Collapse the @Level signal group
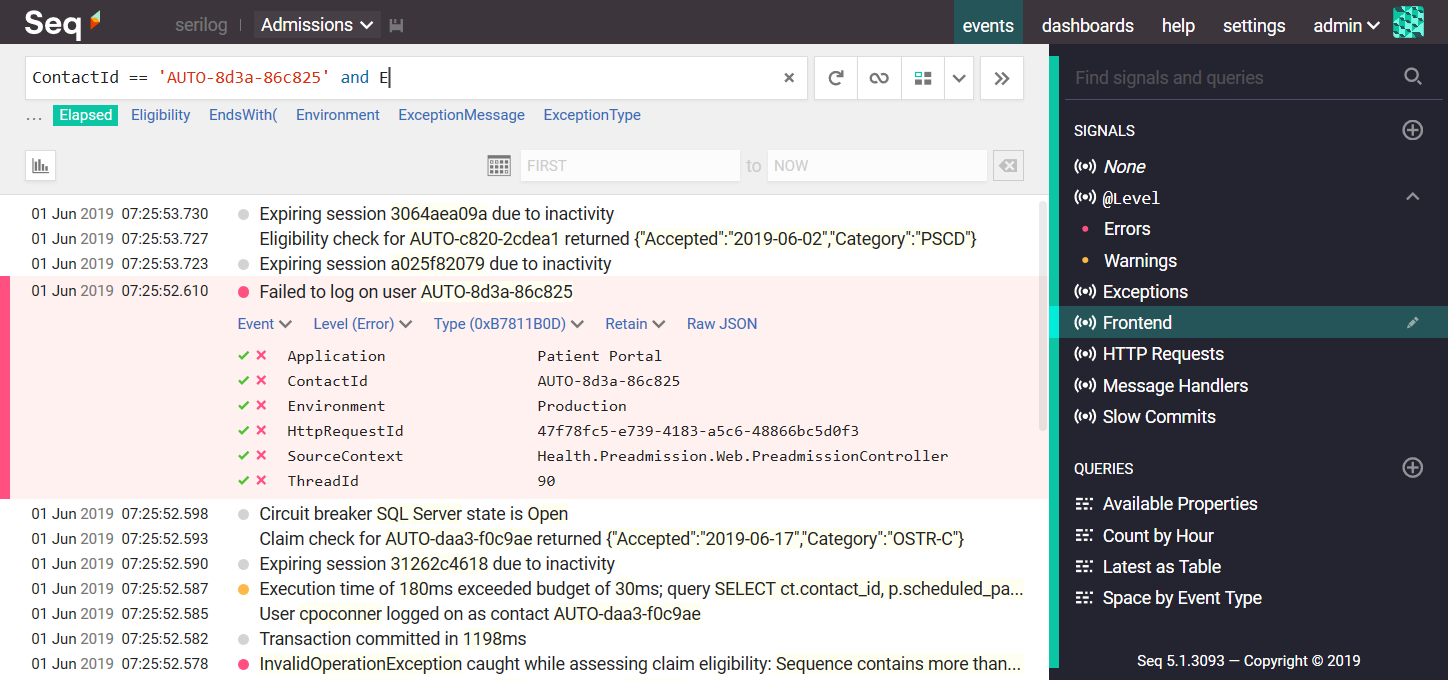Image resolution: width=1448 pixels, height=680 pixels. pos(1412,197)
